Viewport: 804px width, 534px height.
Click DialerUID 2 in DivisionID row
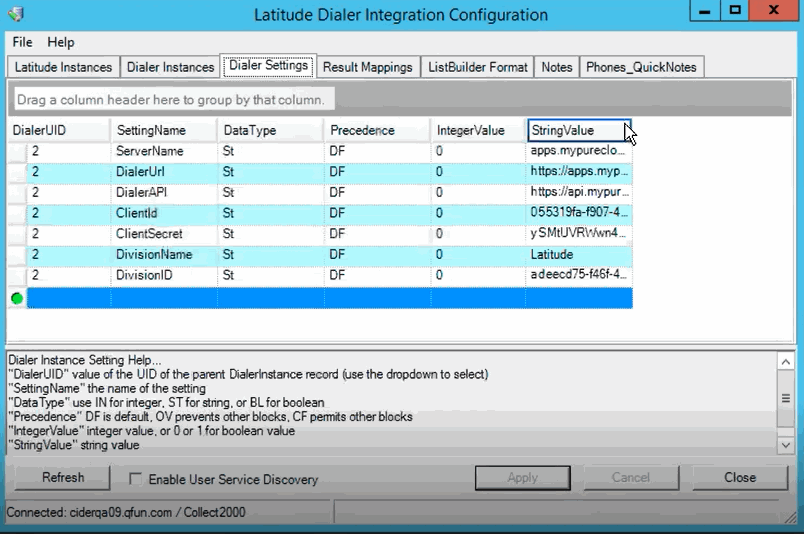(x=69, y=275)
